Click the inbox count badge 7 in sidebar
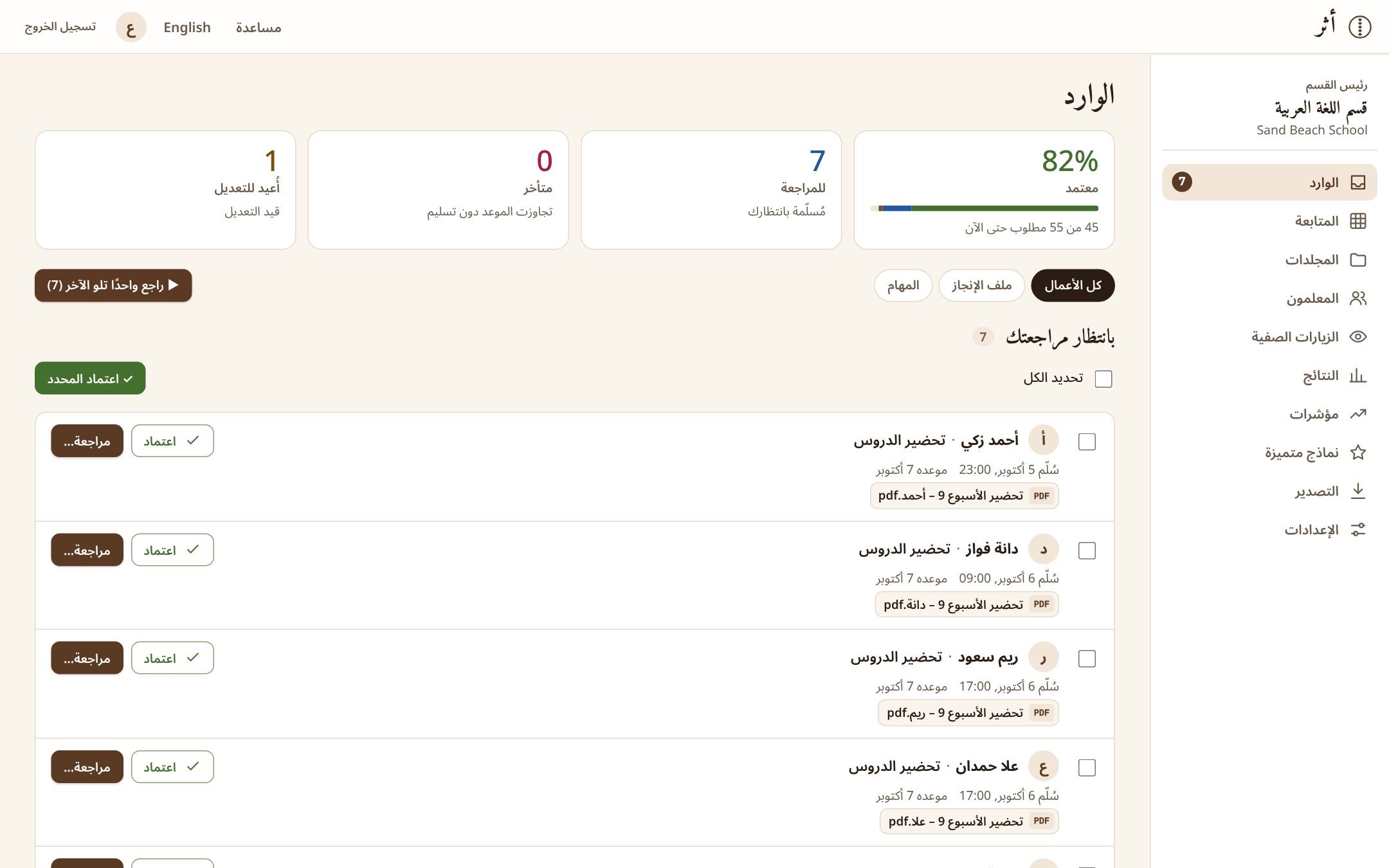1389x868 pixels. pos(1182,182)
